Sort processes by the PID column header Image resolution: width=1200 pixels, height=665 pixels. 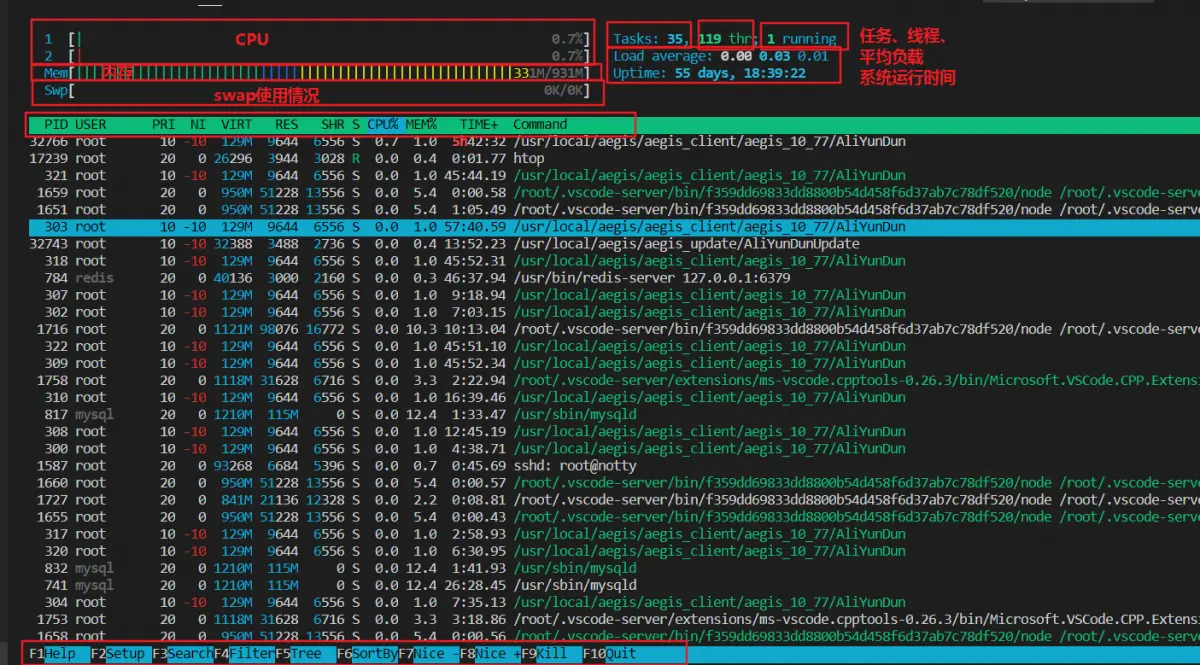[x=56, y=125]
